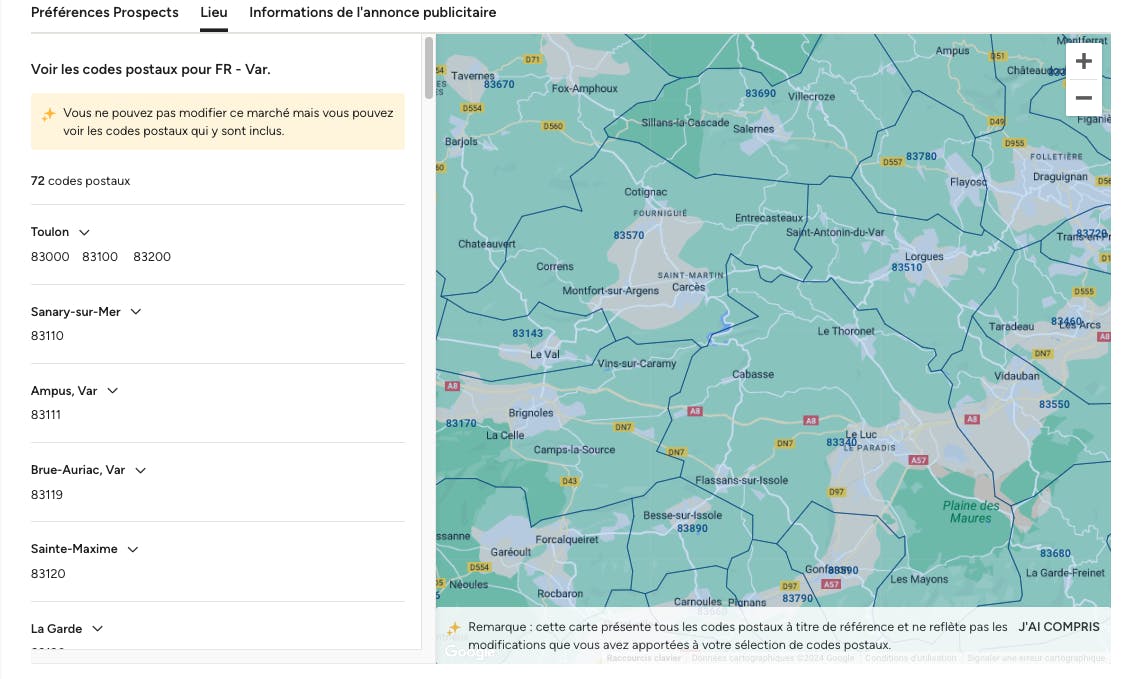Click the Forcalqueiret label on map
This screenshot has width=1124, height=679.
click(x=566, y=539)
